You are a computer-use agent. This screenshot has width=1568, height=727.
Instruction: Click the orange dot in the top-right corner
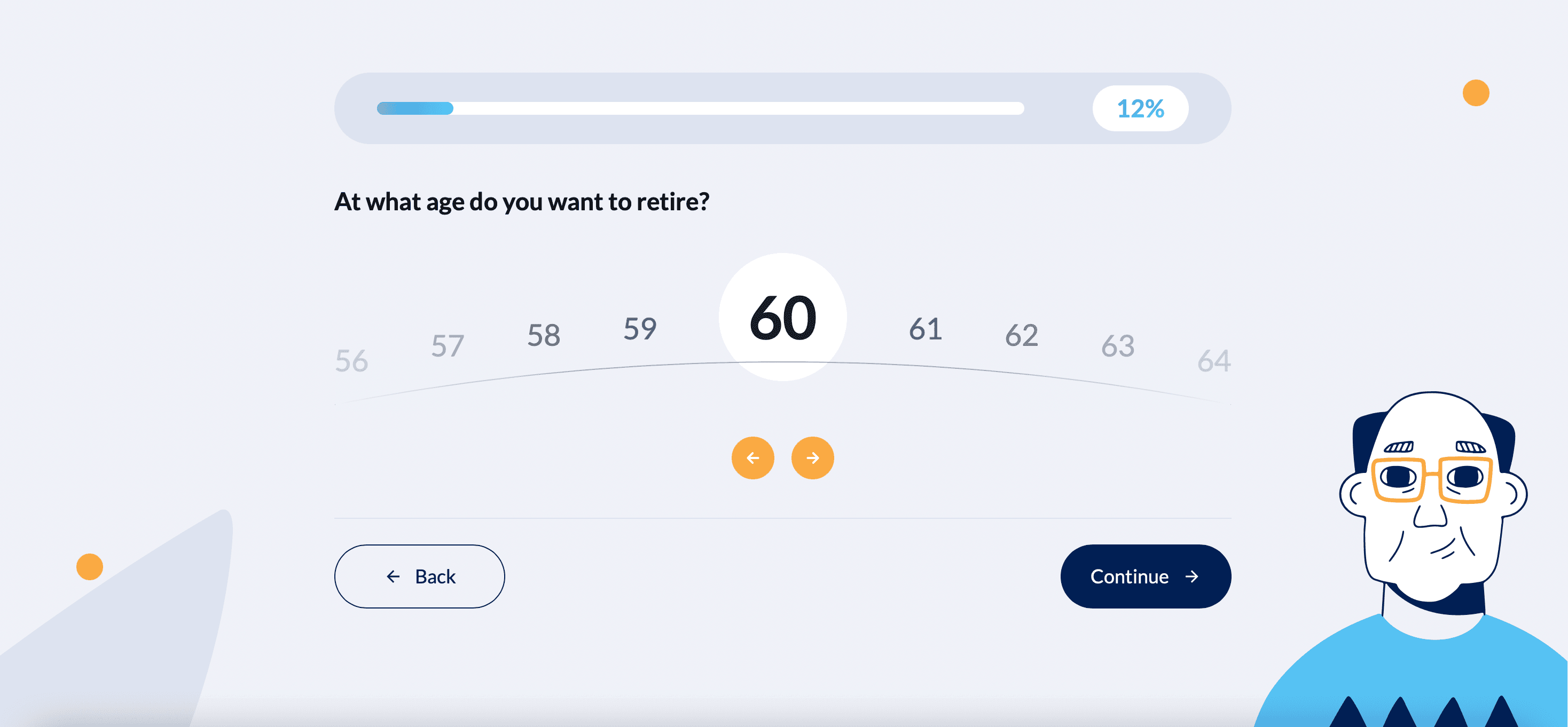point(1476,93)
